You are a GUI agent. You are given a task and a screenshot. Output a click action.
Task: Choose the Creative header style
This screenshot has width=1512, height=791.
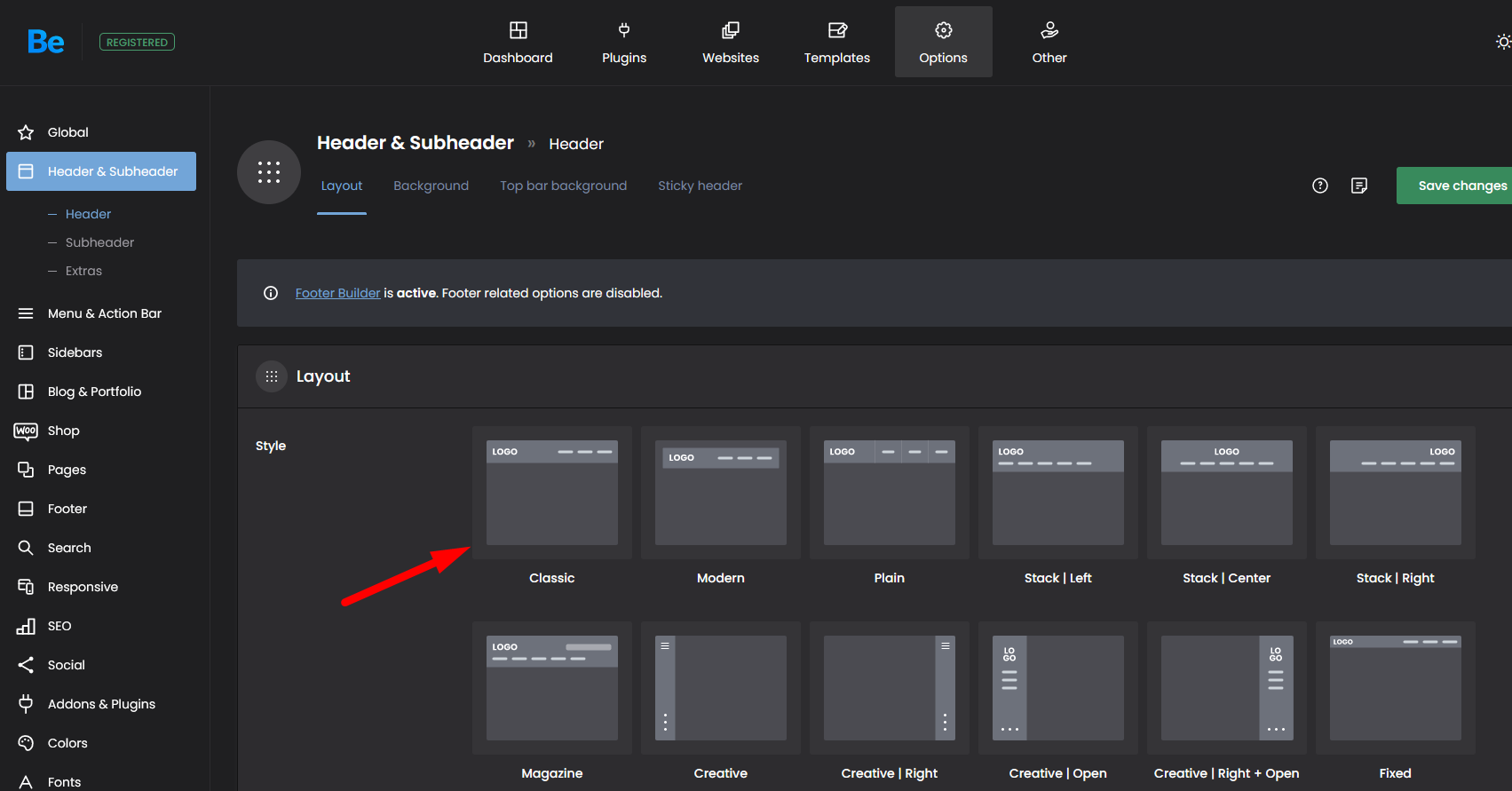click(721, 688)
